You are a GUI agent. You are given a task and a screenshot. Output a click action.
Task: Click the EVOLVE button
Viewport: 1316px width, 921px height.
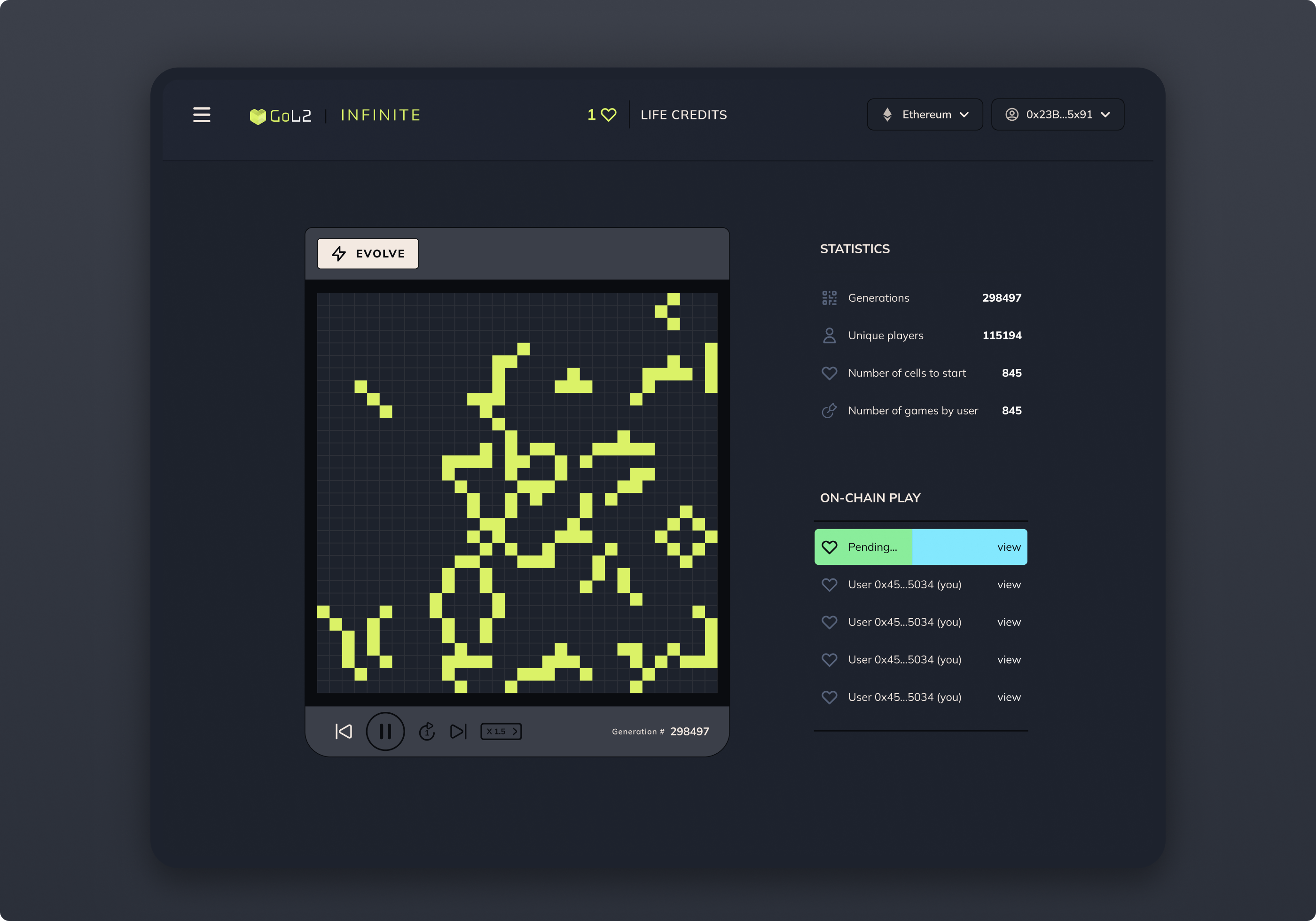(x=368, y=253)
